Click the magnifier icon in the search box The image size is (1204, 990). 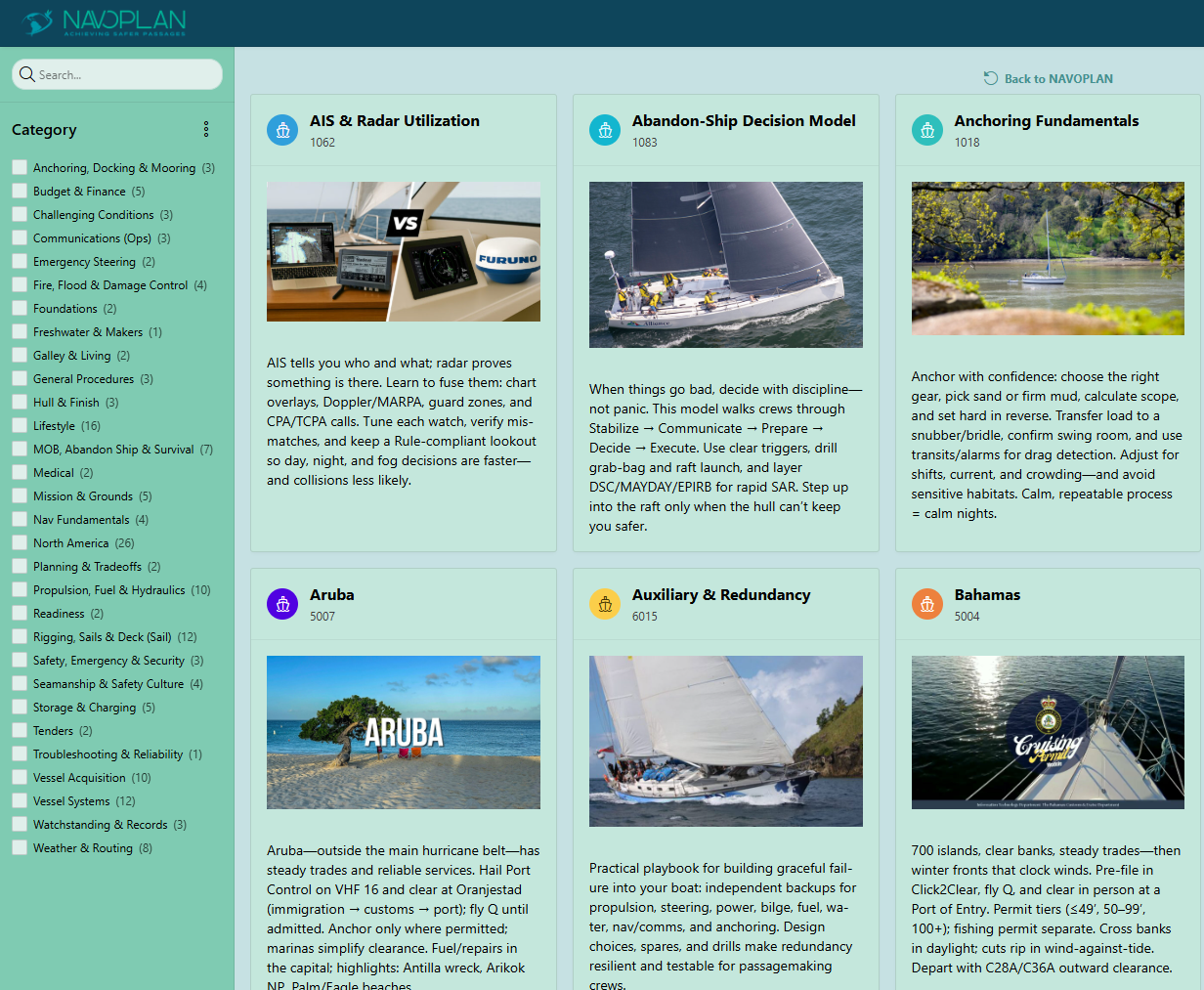(x=26, y=75)
